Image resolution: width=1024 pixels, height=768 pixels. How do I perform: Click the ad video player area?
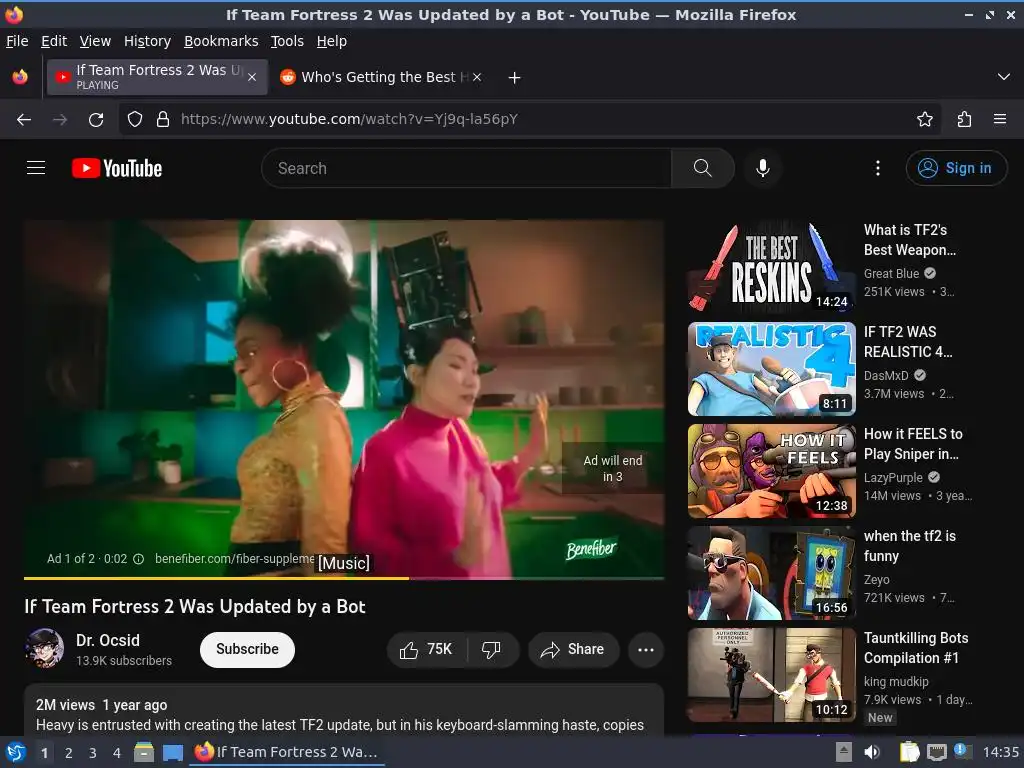tap(344, 398)
